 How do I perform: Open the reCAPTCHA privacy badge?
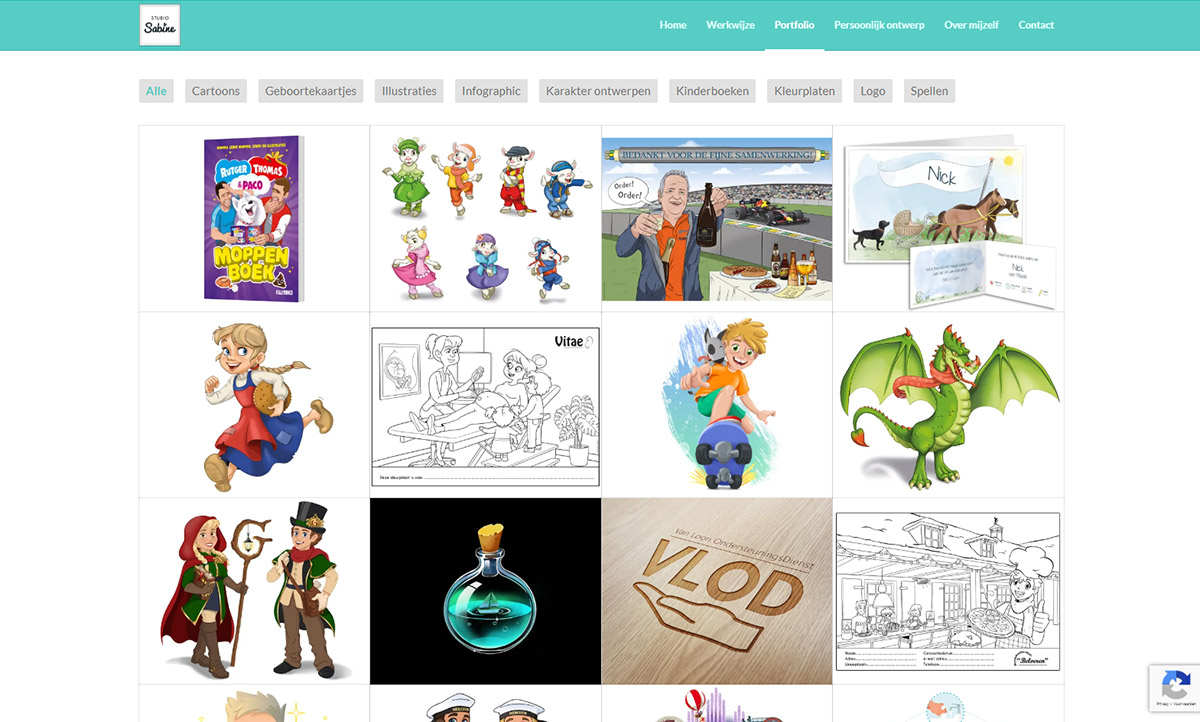[x=1174, y=689]
